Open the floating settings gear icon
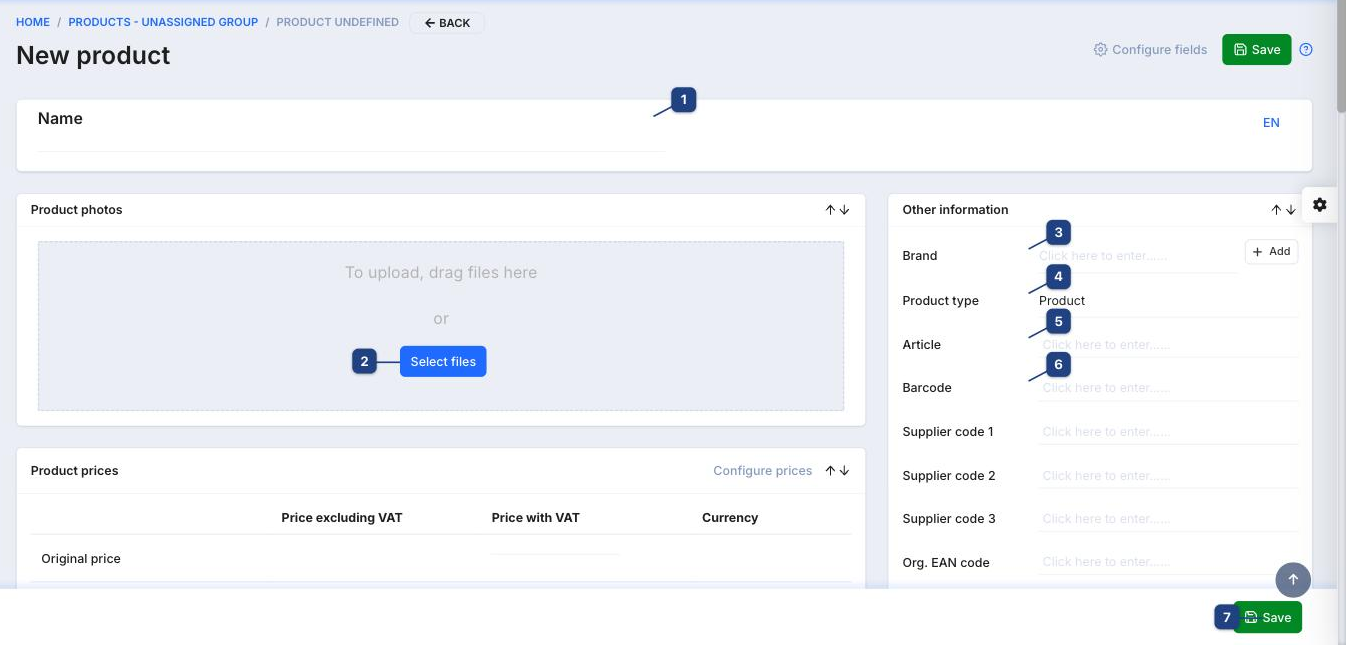Screen dimensions: 1346x645 tap(1320, 205)
